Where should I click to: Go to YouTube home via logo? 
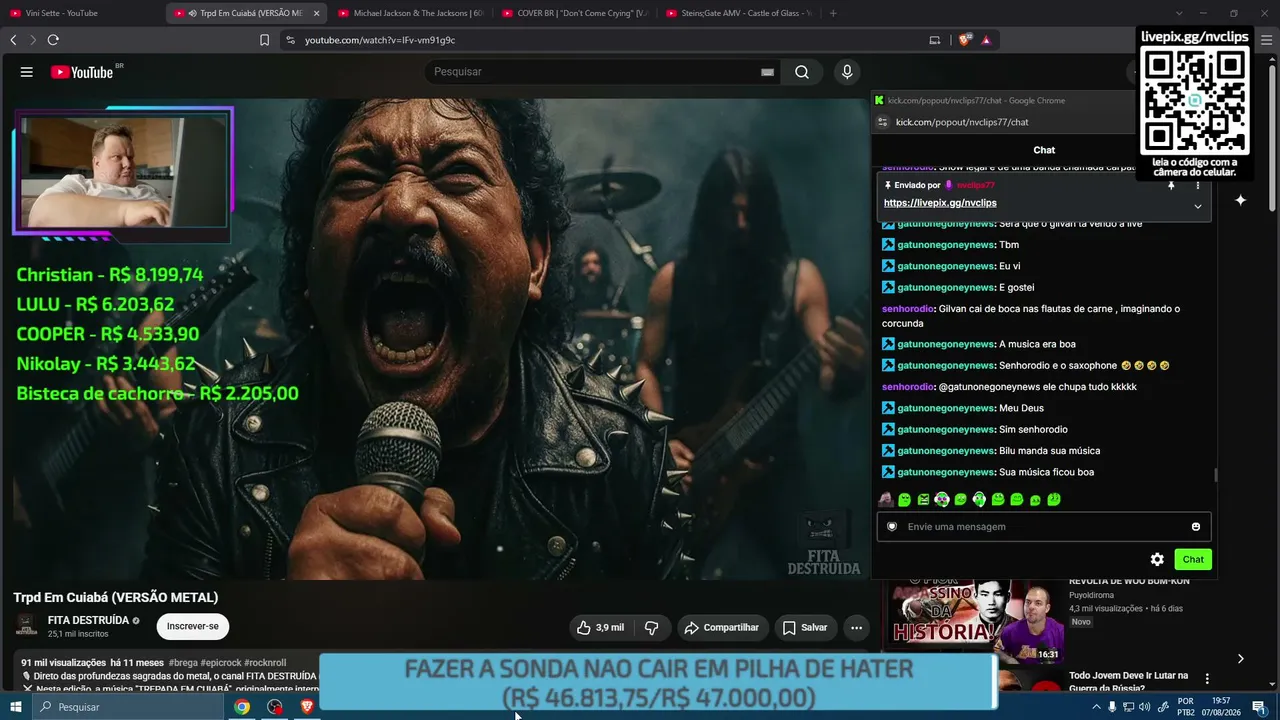(82, 72)
